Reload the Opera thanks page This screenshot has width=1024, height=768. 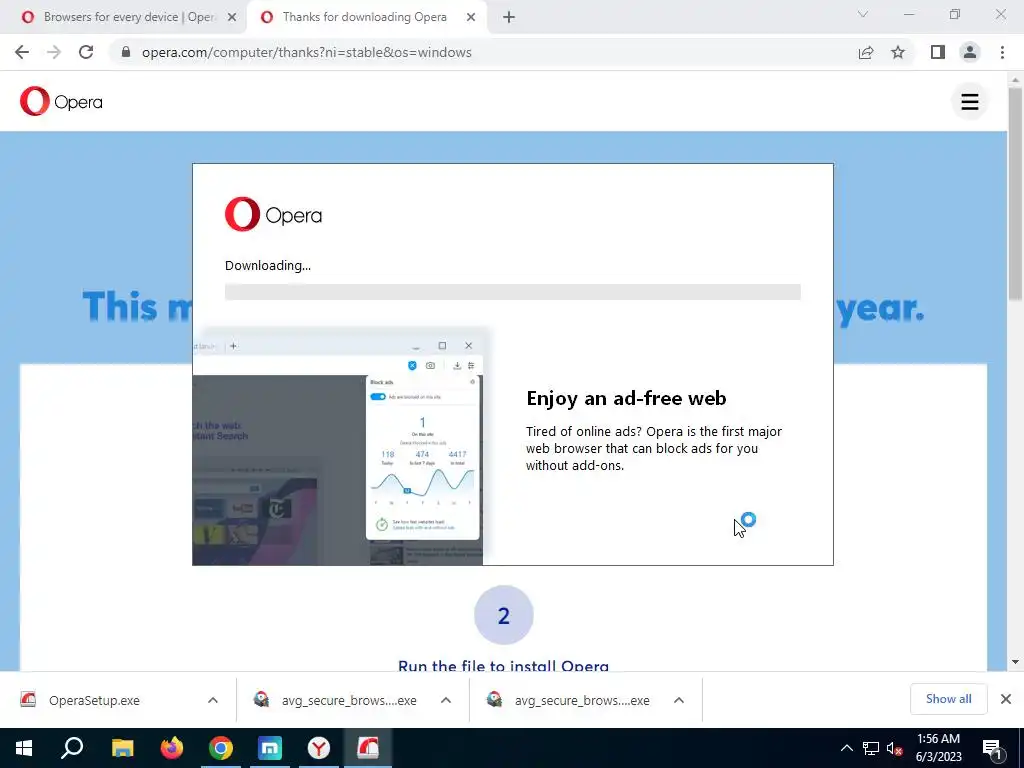[x=86, y=52]
